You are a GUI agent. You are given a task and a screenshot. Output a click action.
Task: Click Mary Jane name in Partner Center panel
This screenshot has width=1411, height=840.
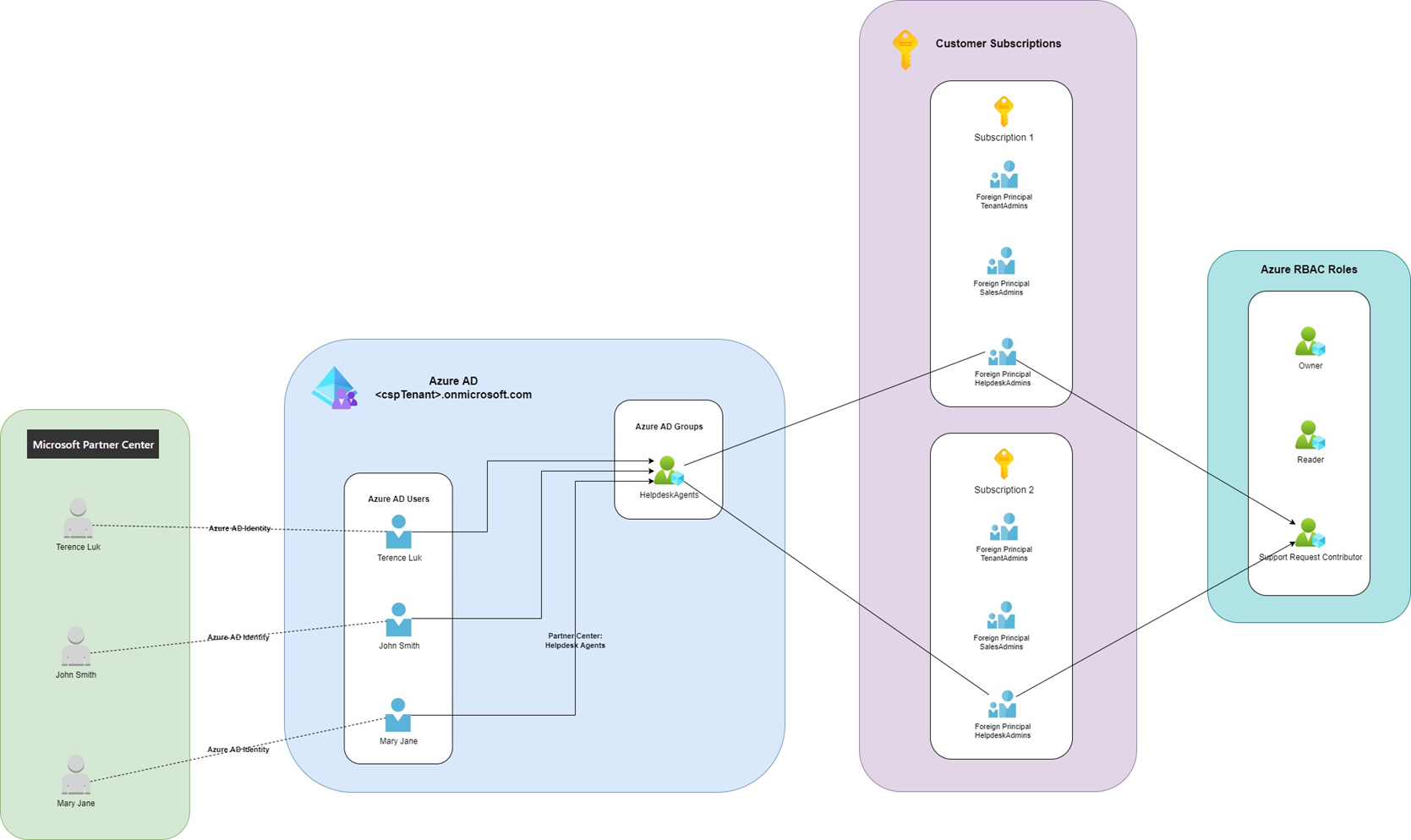coord(76,804)
